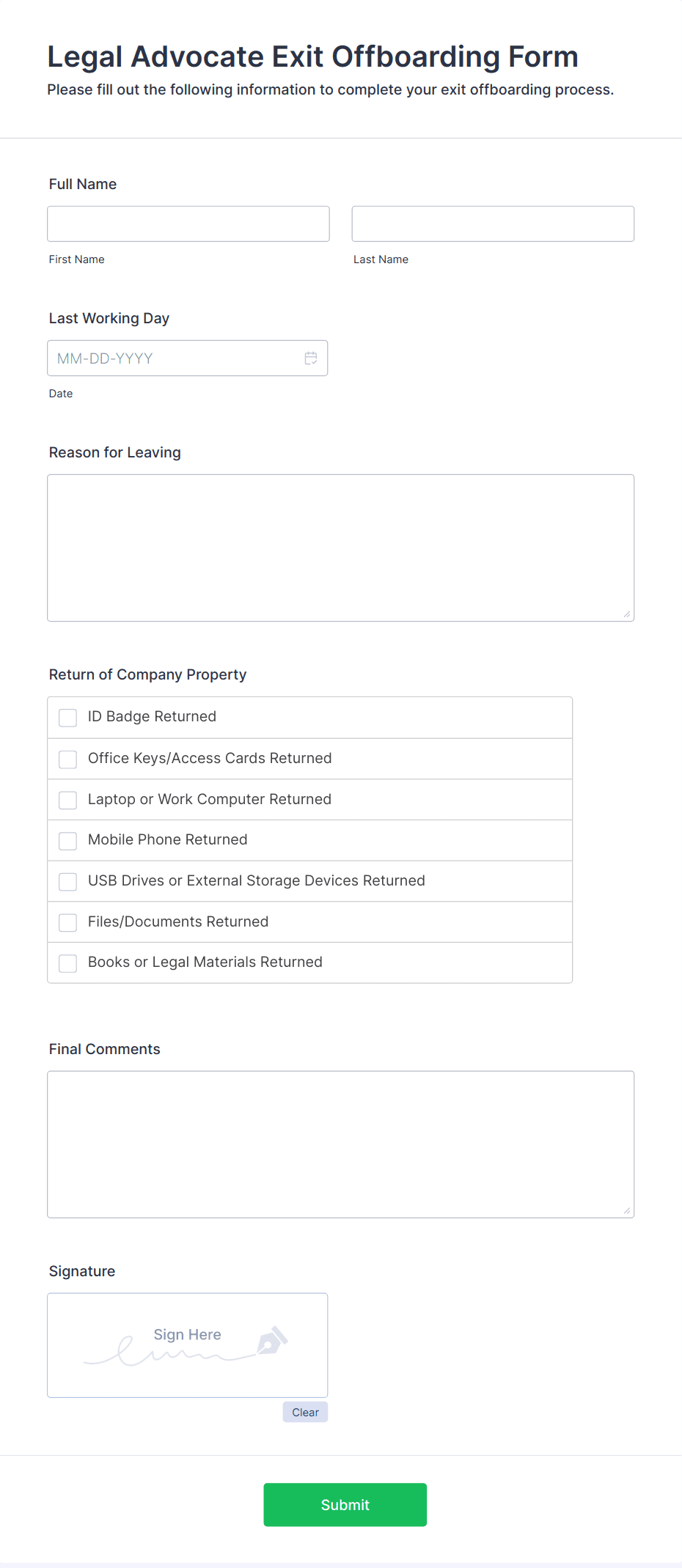
Task: Focus the Reason for Leaving text area
Action: (341, 548)
